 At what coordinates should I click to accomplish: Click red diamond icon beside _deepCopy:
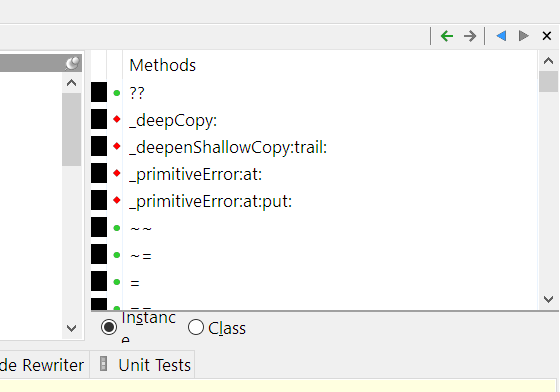point(116,119)
